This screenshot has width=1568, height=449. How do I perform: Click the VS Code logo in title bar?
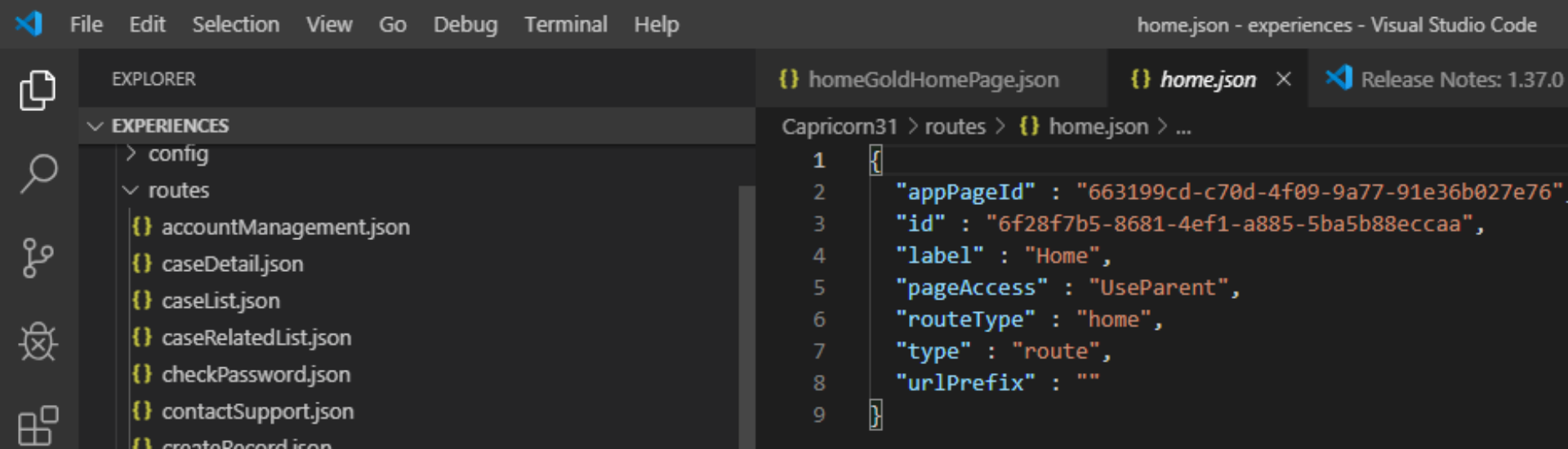[x=29, y=24]
